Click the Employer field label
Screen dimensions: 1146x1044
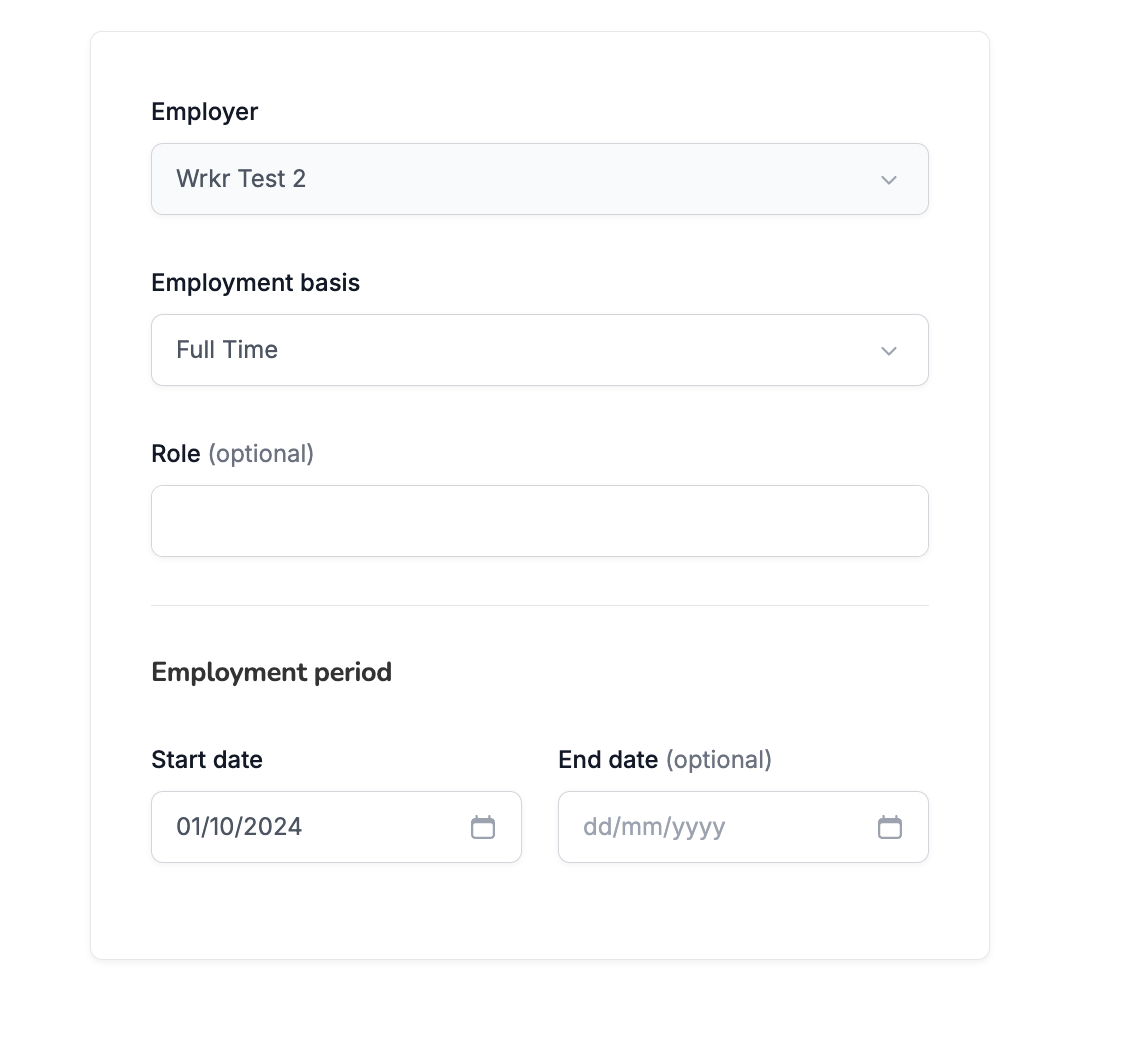coord(205,112)
